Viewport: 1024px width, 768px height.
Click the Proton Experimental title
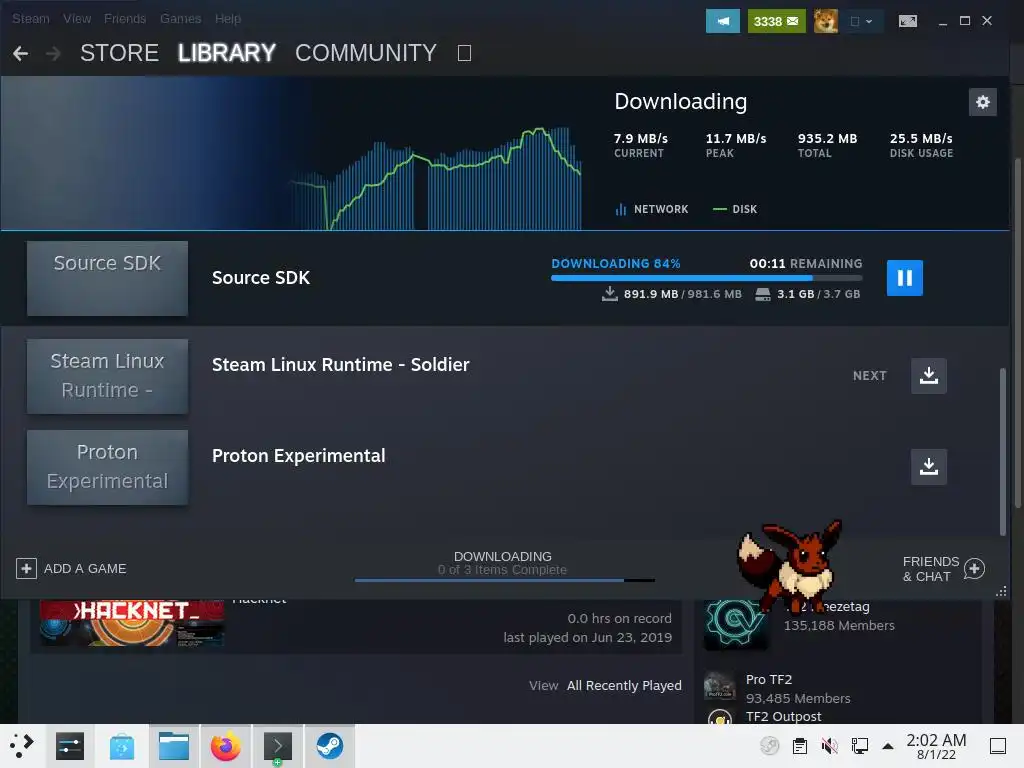click(x=298, y=456)
